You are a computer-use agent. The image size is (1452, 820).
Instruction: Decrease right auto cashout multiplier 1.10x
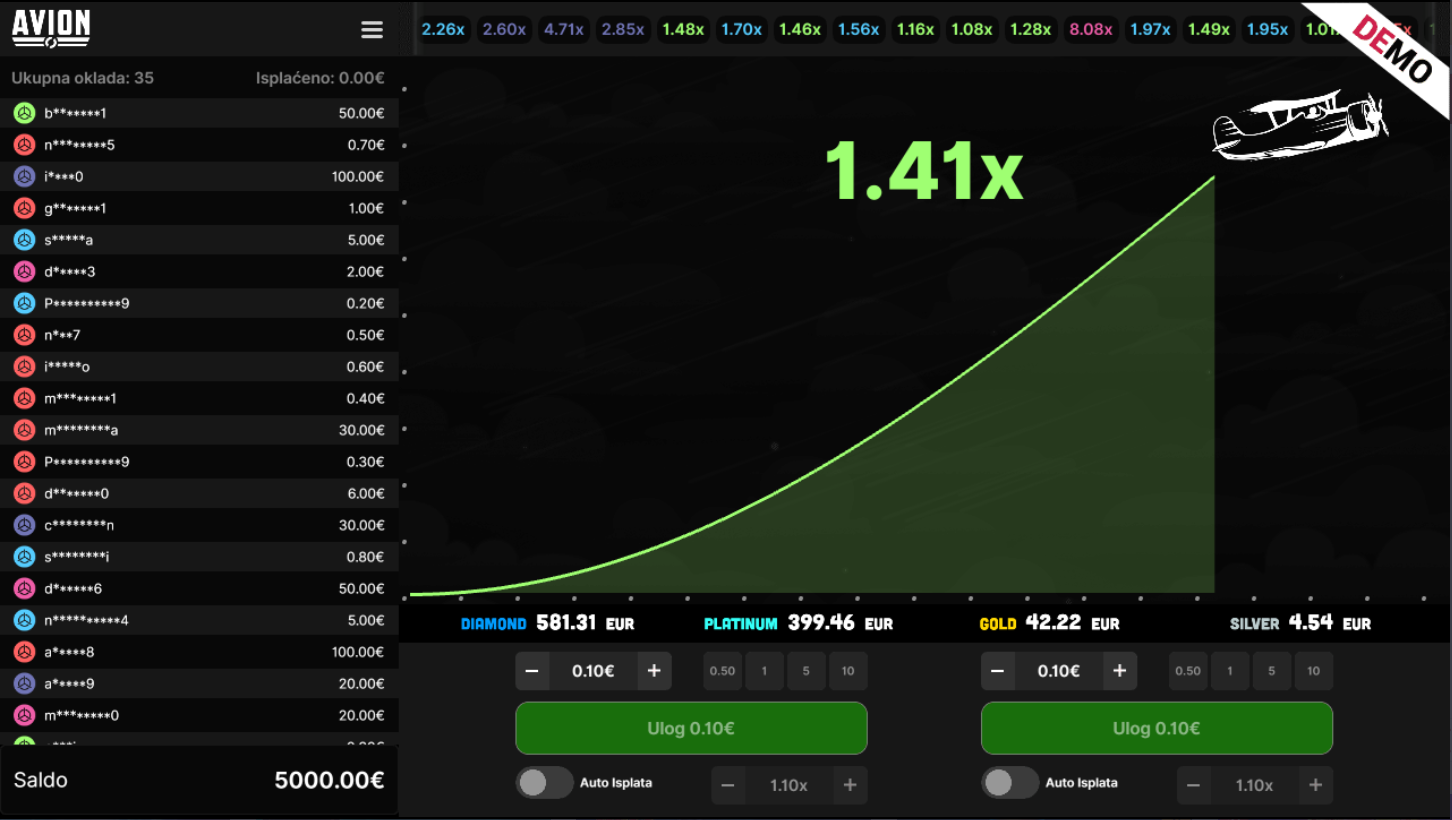(1194, 785)
